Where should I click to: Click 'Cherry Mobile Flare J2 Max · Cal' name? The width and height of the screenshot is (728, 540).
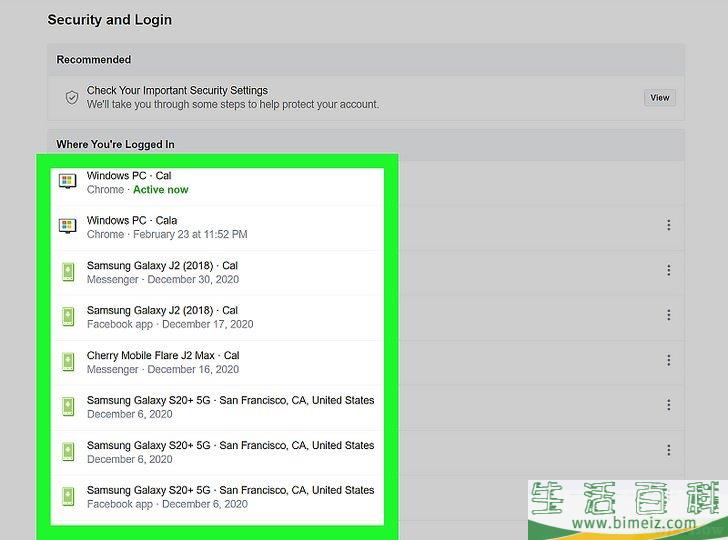(x=163, y=356)
